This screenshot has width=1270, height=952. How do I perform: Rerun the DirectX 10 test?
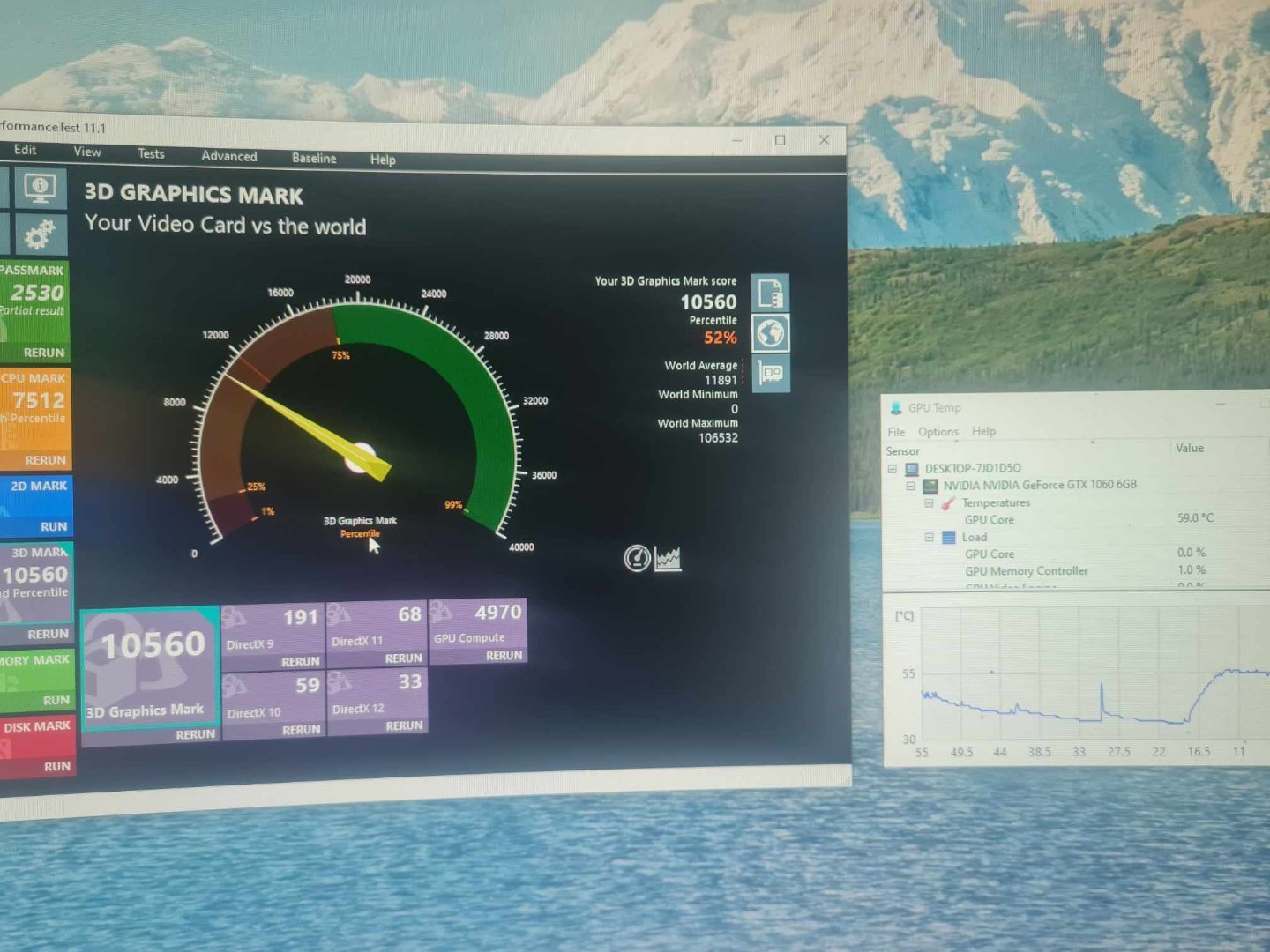(302, 730)
